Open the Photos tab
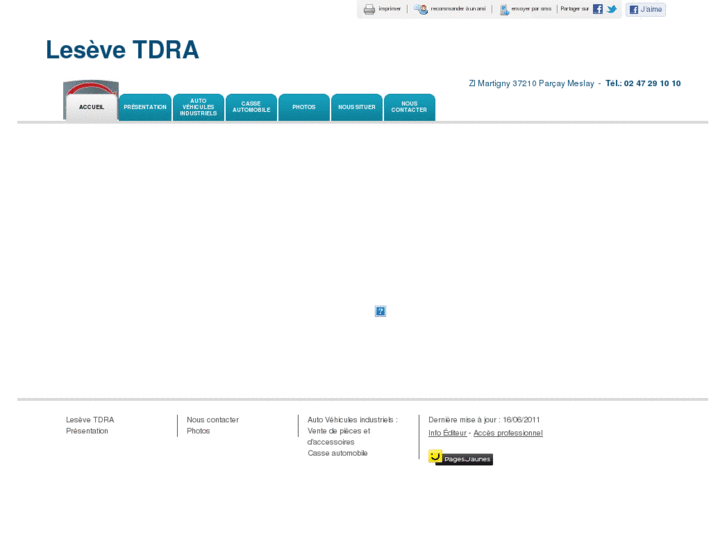 pos(304,107)
